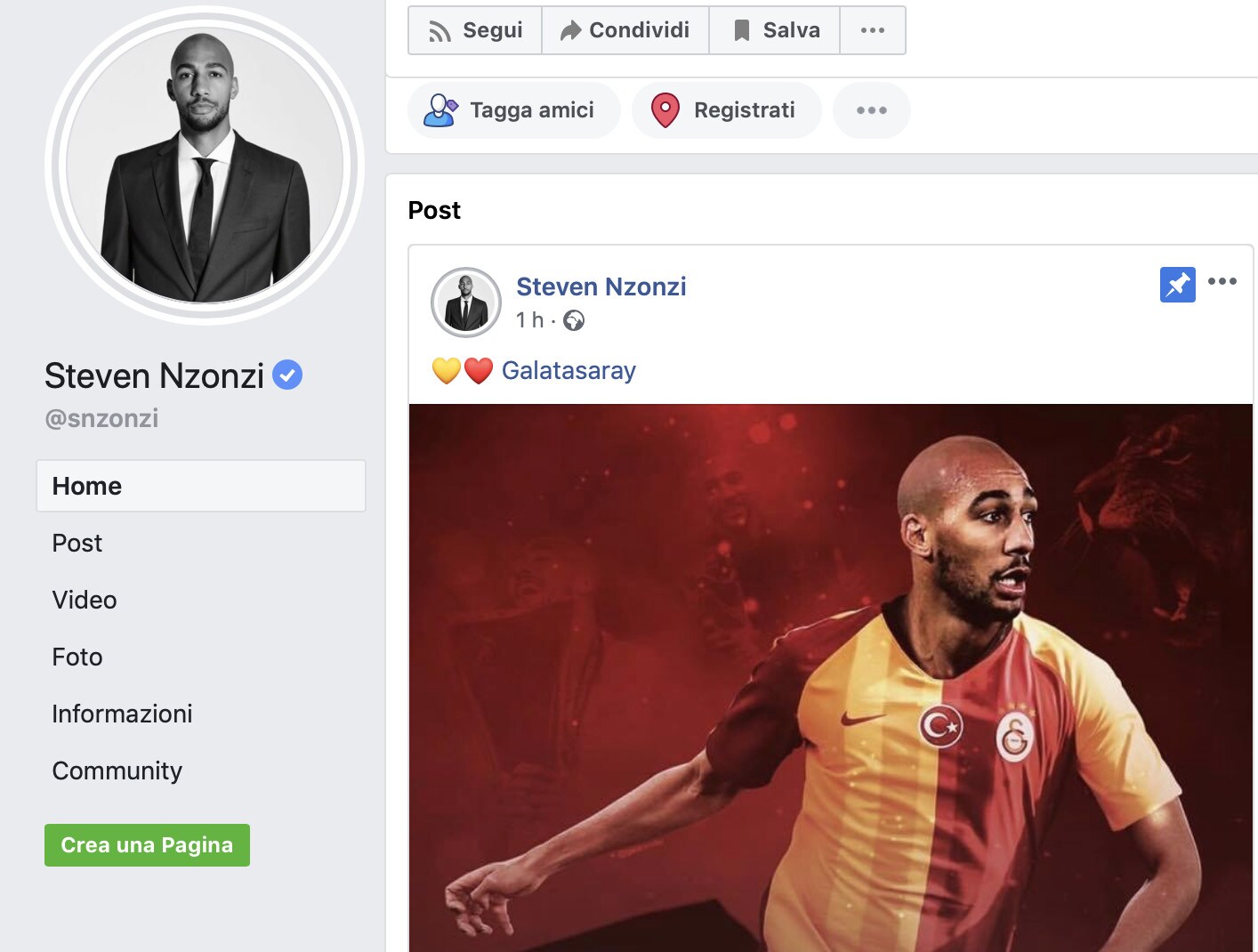The height and width of the screenshot is (952, 1258).
Task: Save the page with Salva
Action: point(775,30)
